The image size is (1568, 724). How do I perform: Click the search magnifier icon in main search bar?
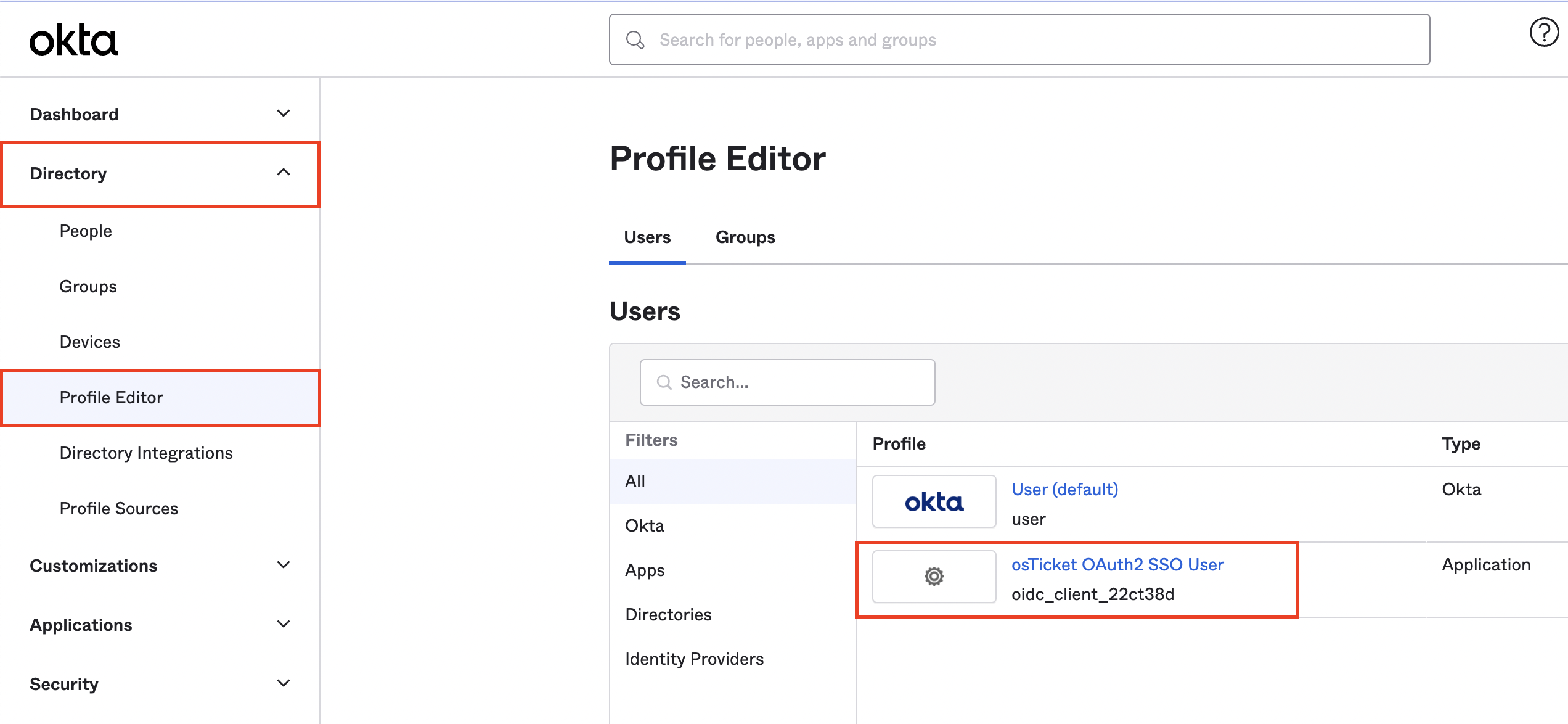point(635,40)
